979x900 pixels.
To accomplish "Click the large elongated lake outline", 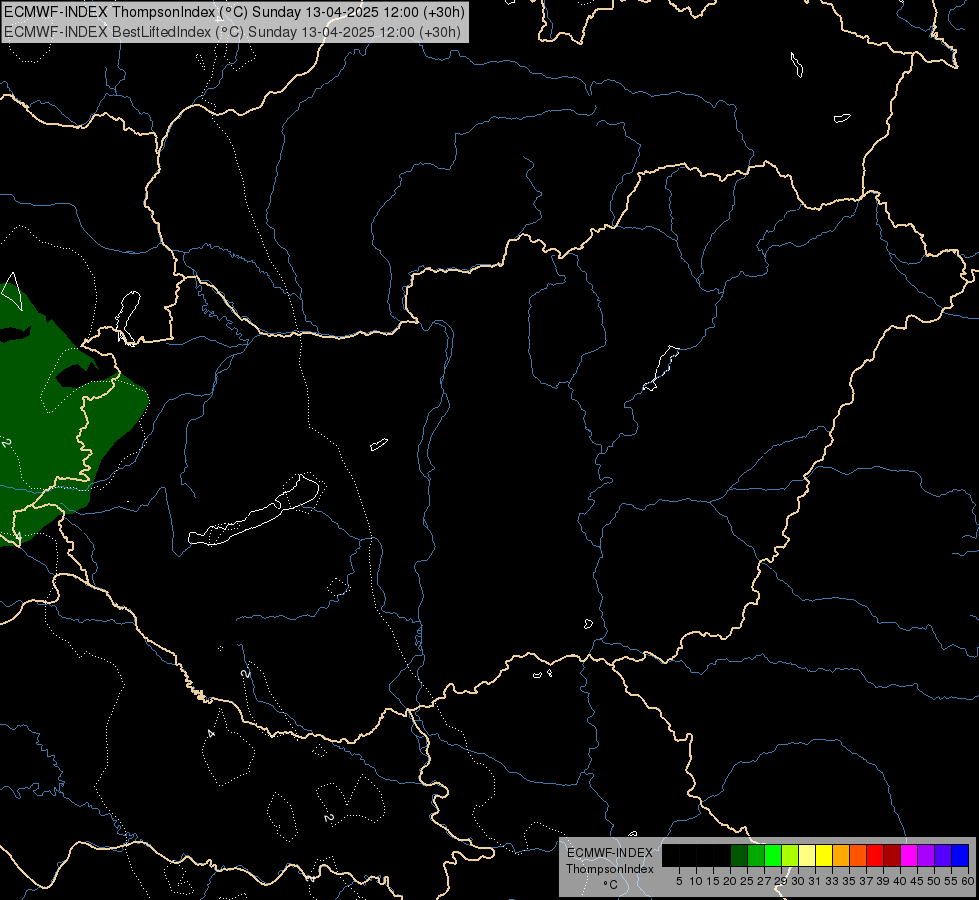I will point(255,511).
